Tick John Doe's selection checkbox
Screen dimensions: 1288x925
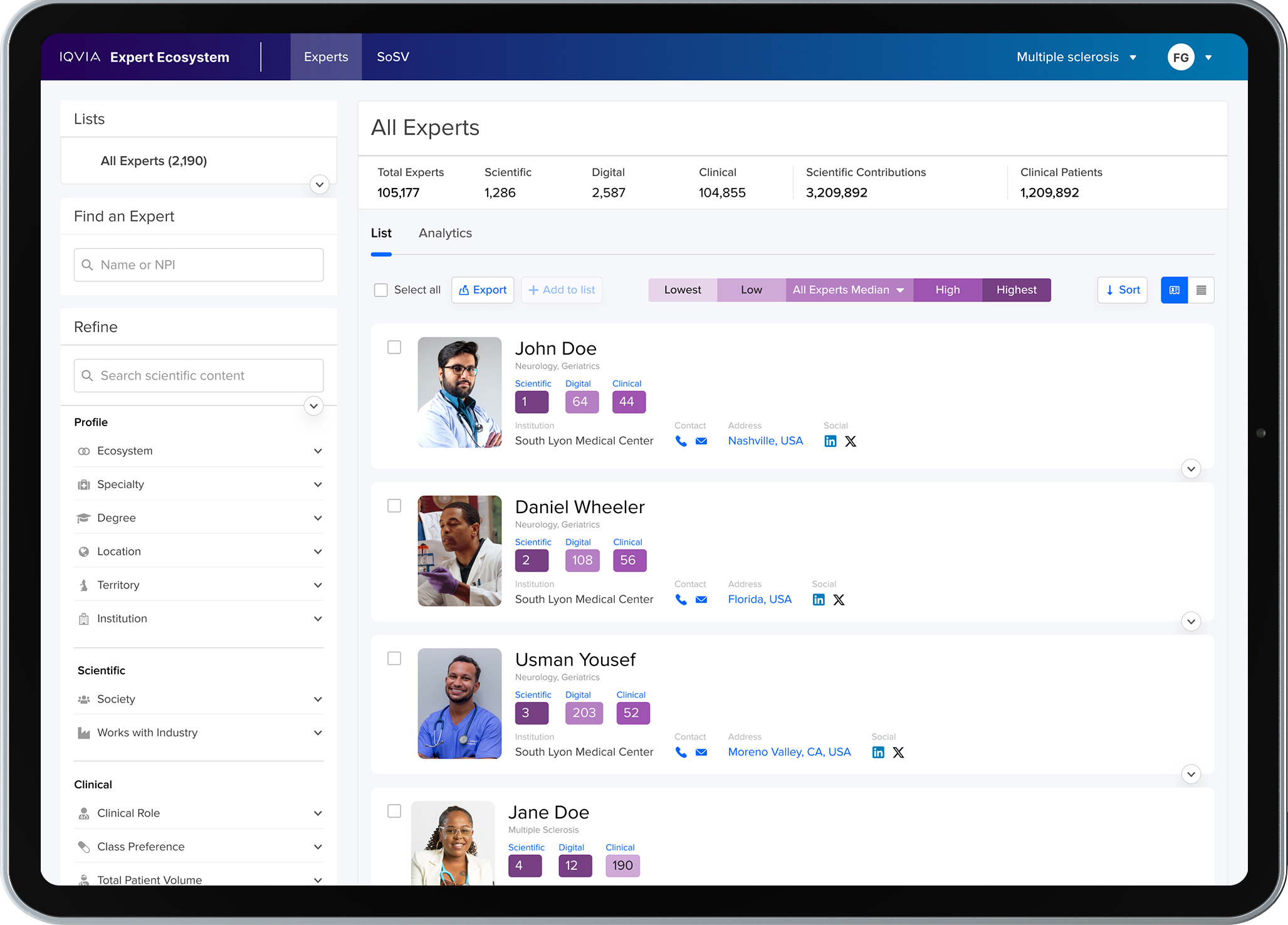tap(394, 347)
